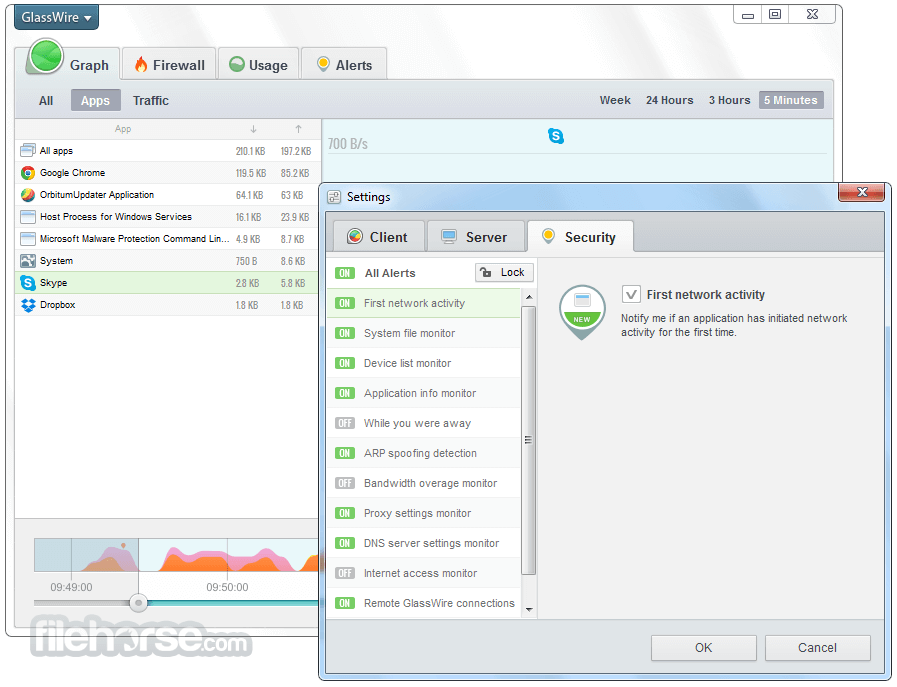Toggle Proxy settings monitor switch
The height and width of the screenshot is (687, 897).
tap(345, 513)
